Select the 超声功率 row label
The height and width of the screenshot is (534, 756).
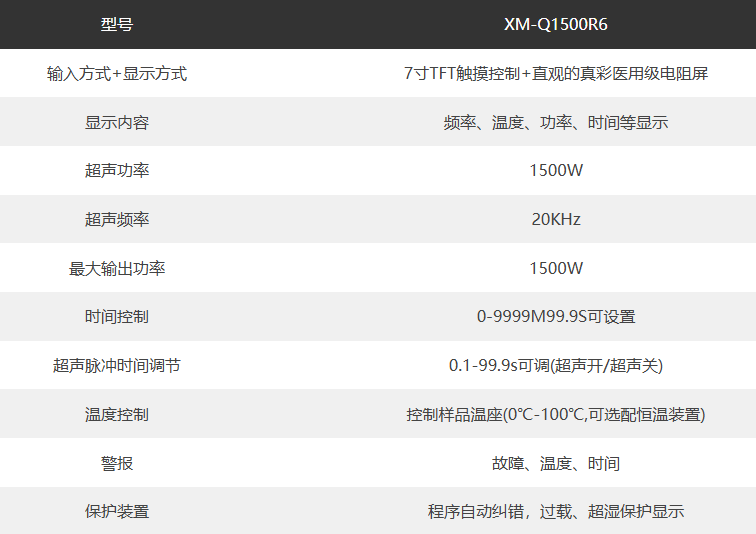click(117, 171)
